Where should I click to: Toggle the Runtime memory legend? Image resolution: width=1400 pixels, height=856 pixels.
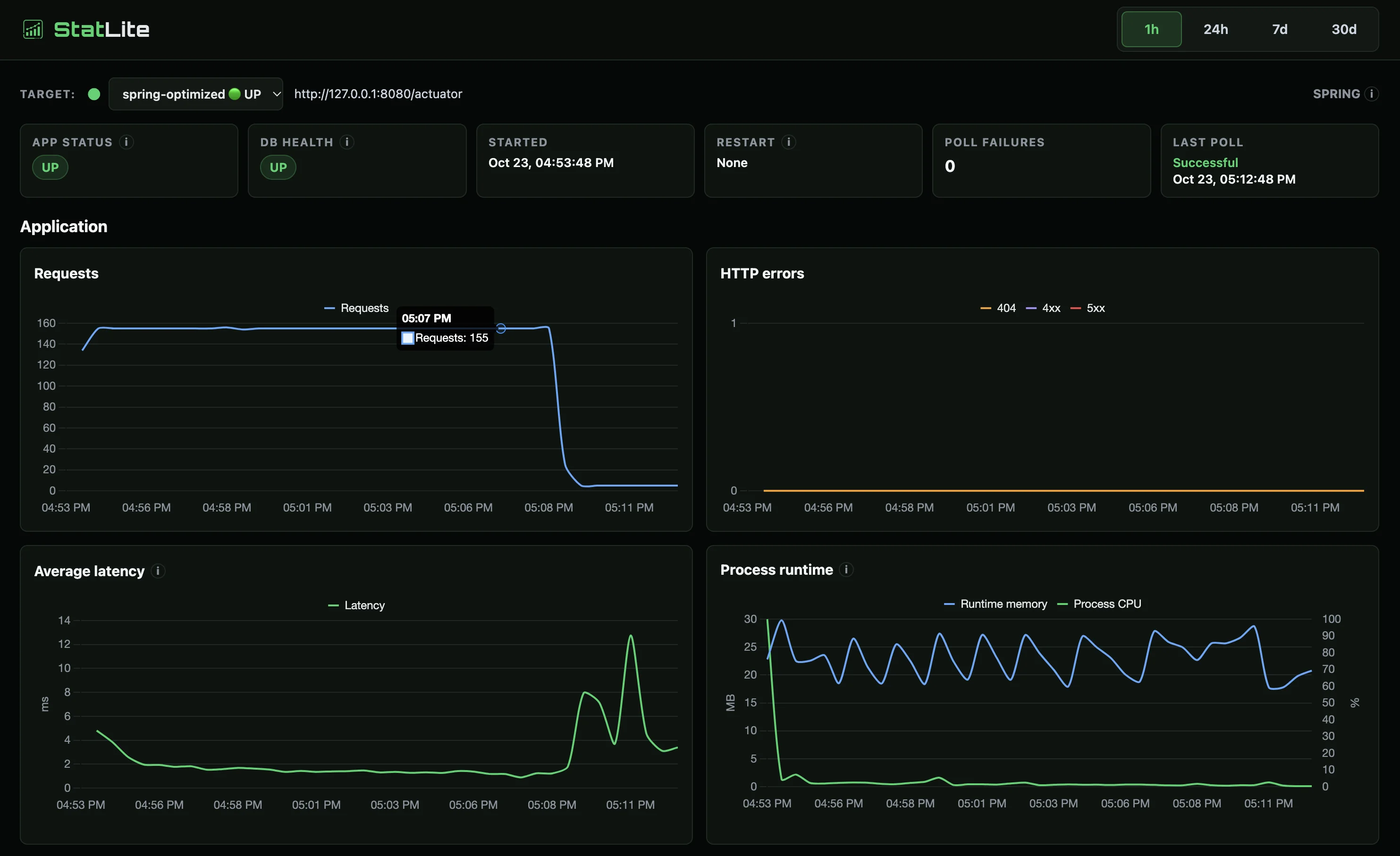click(995, 604)
